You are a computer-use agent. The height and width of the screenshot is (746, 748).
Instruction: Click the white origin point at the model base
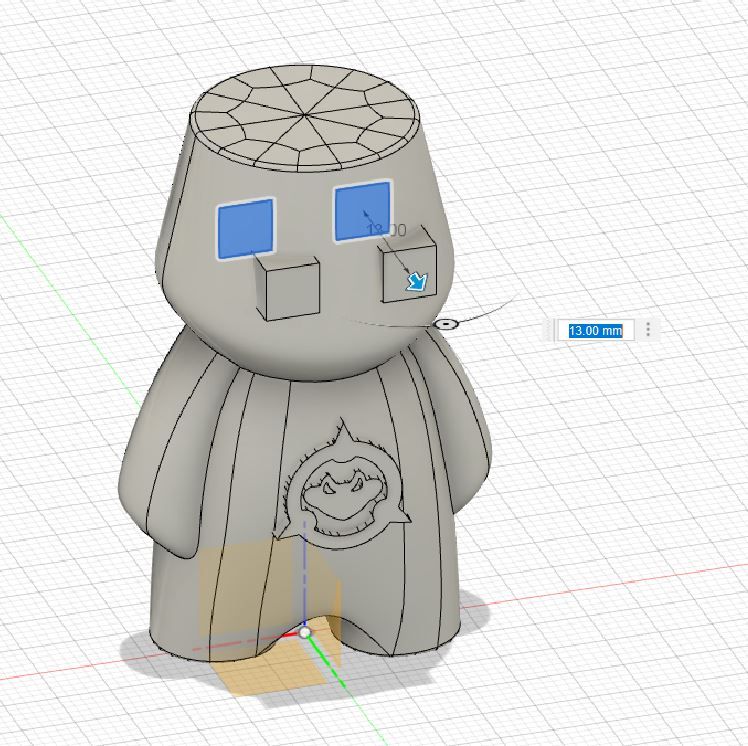tap(305, 633)
